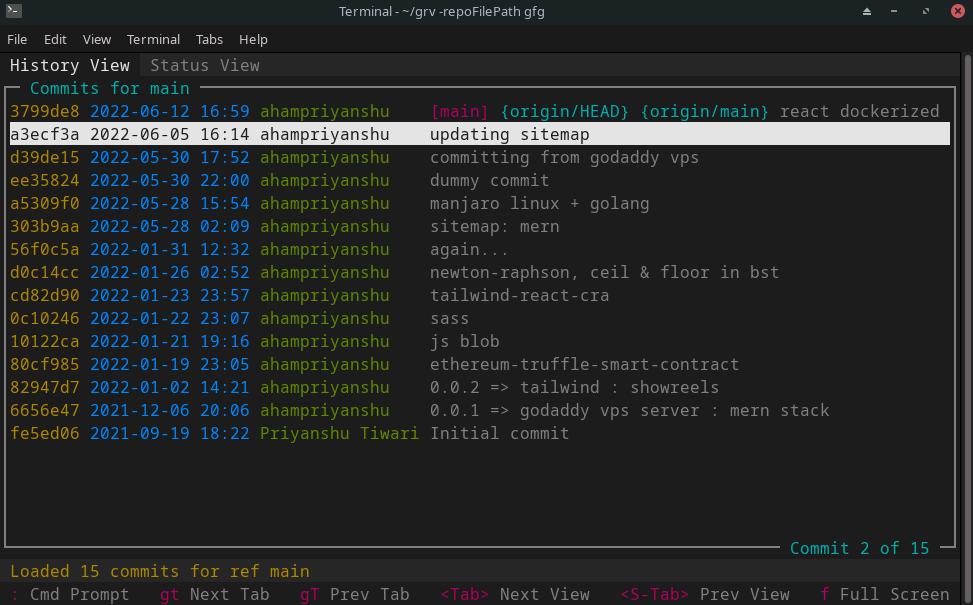The width and height of the screenshot is (973, 605).
Task: Maximize the Terminal window
Action: (x=926, y=11)
